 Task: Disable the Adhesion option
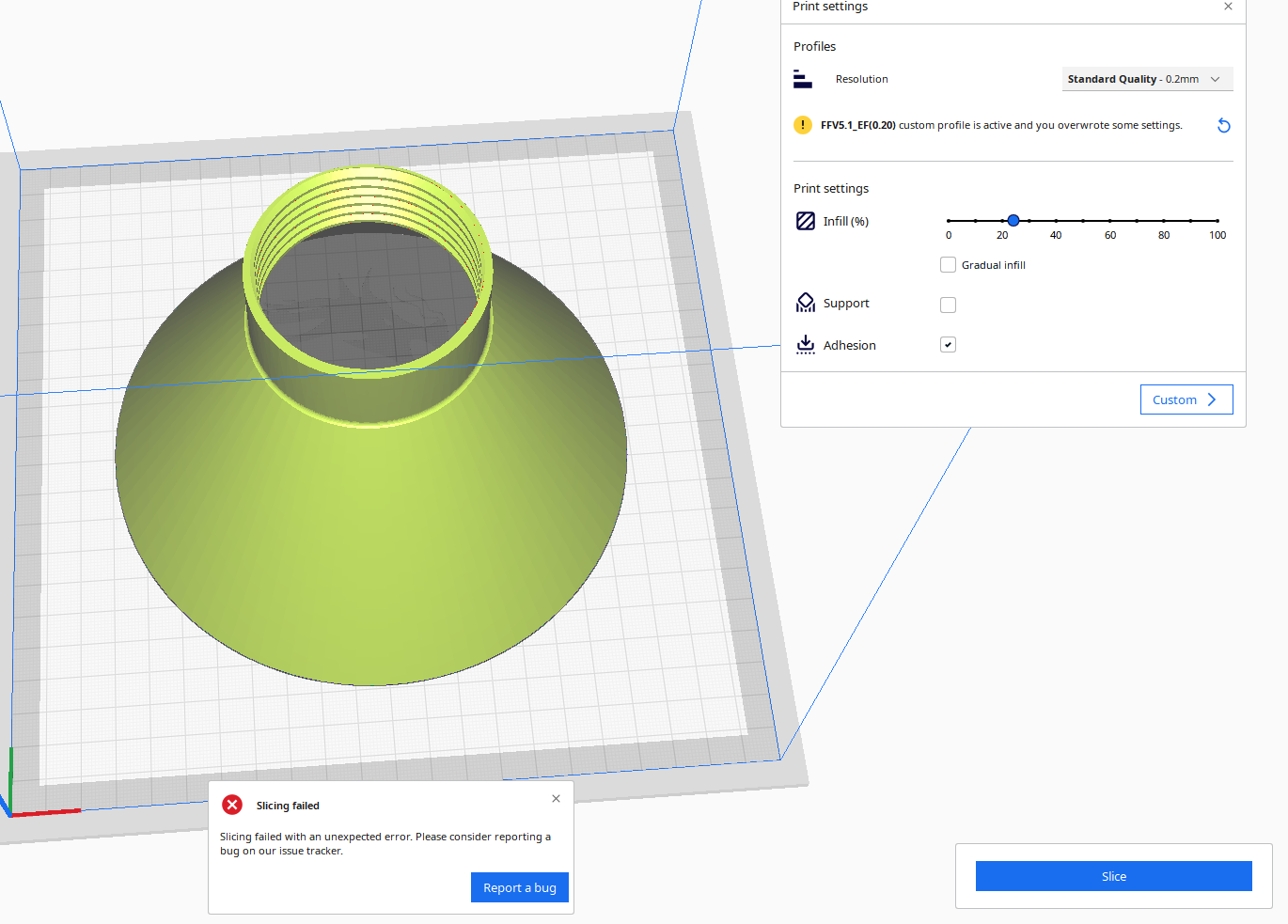coord(948,344)
